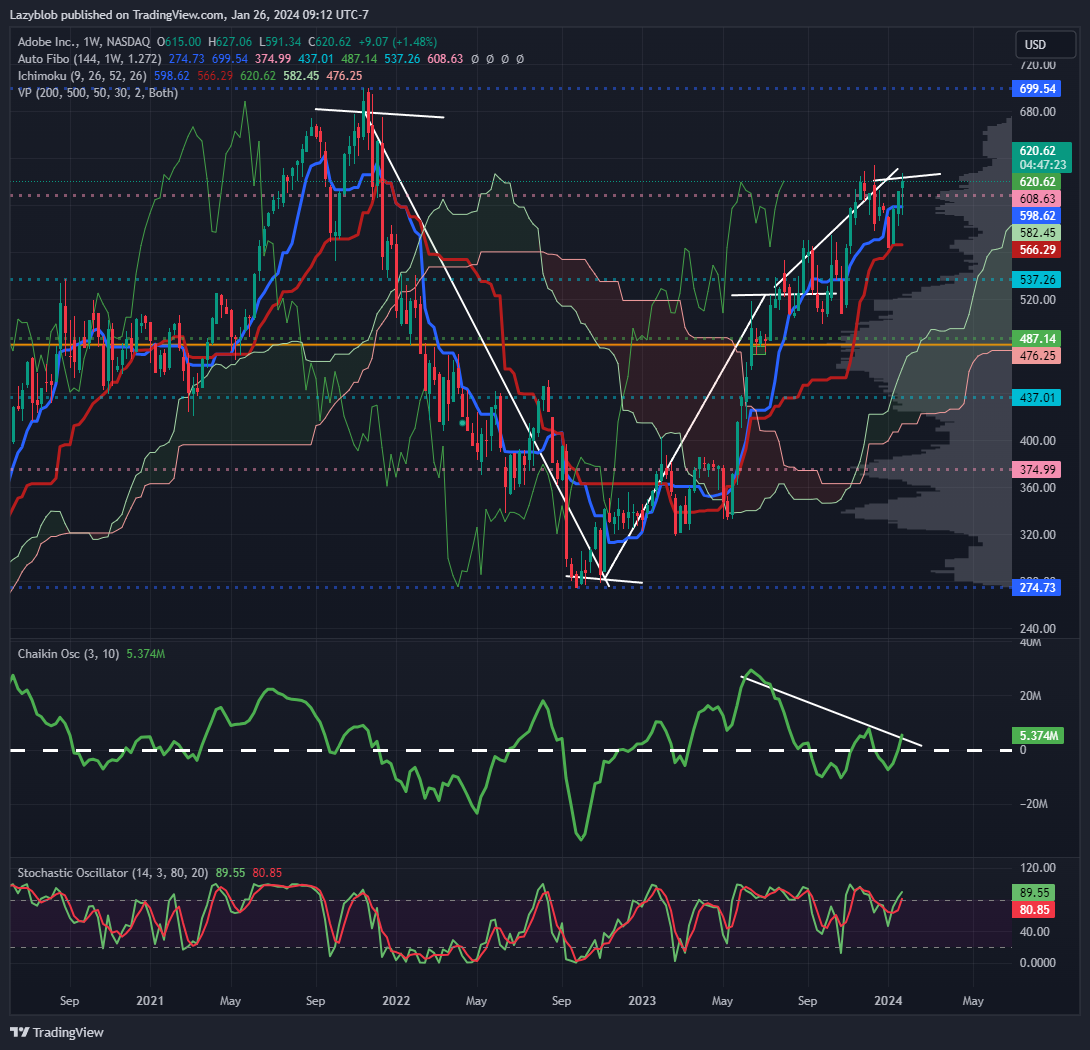Click the open value O615.00 in legend
This screenshot has width=1090, height=1050.
[x=179, y=42]
